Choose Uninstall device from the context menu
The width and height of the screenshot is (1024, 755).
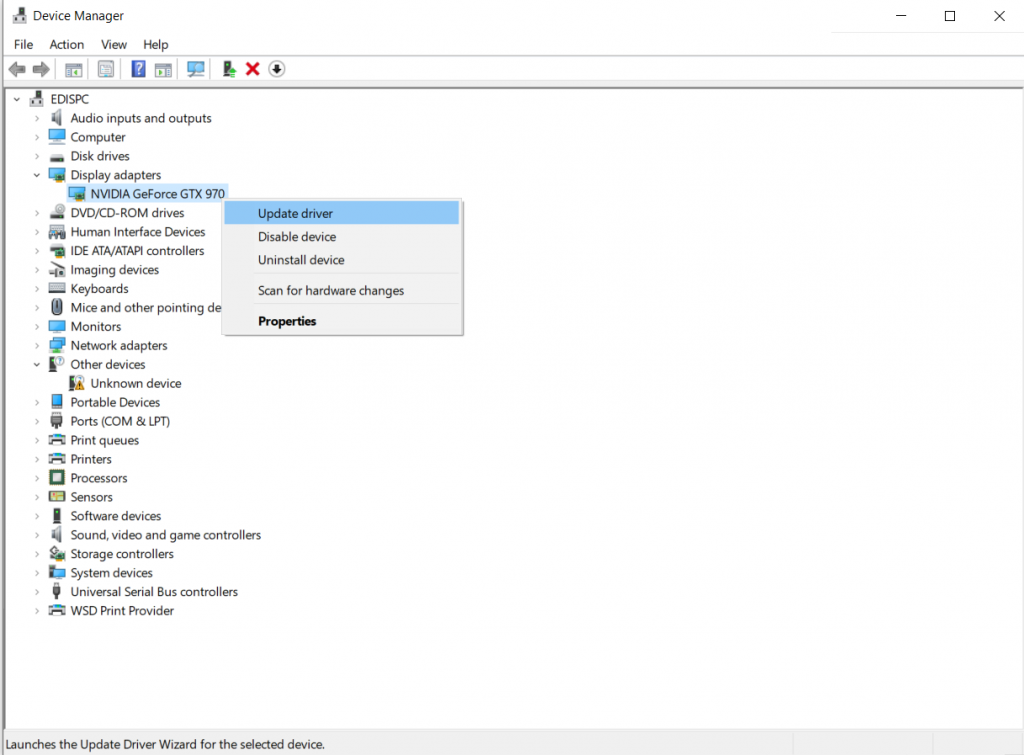coord(342,260)
